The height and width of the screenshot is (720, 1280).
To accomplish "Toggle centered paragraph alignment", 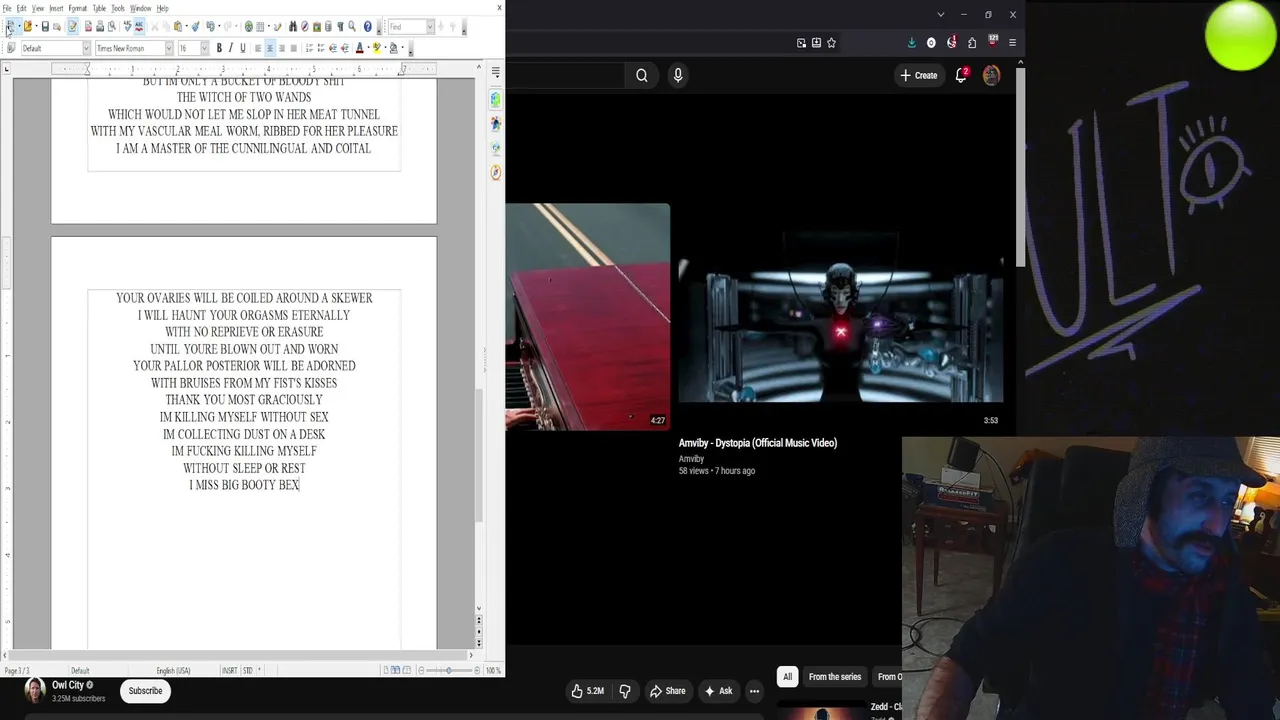I will [270, 48].
